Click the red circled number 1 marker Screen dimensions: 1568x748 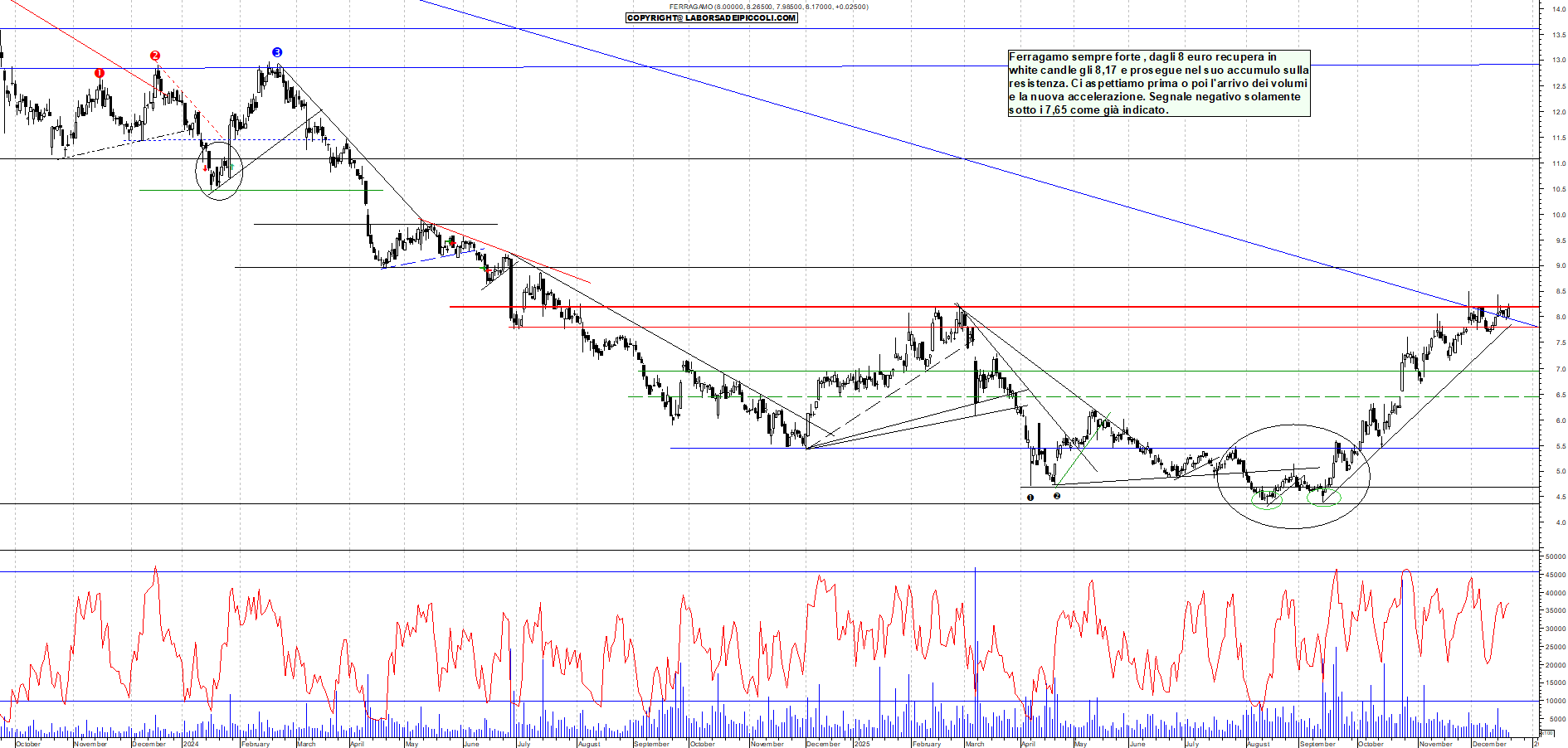pyautogui.click(x=100, y=73)
